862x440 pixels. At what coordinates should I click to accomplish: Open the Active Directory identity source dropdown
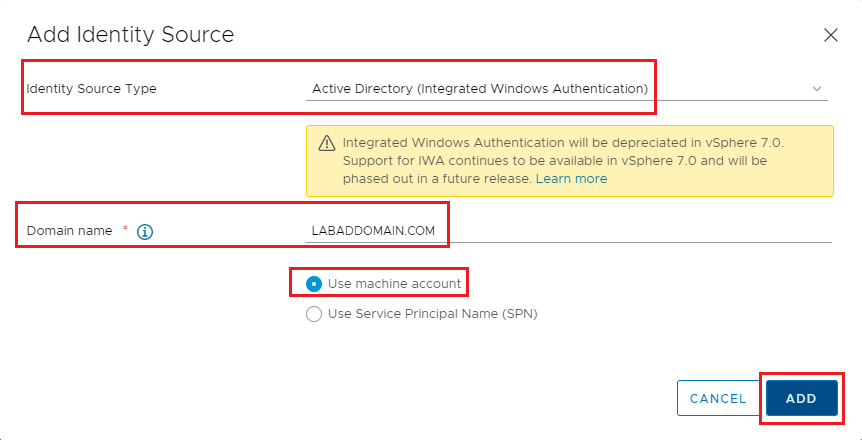pyautogui.click(x=480, y=89)
